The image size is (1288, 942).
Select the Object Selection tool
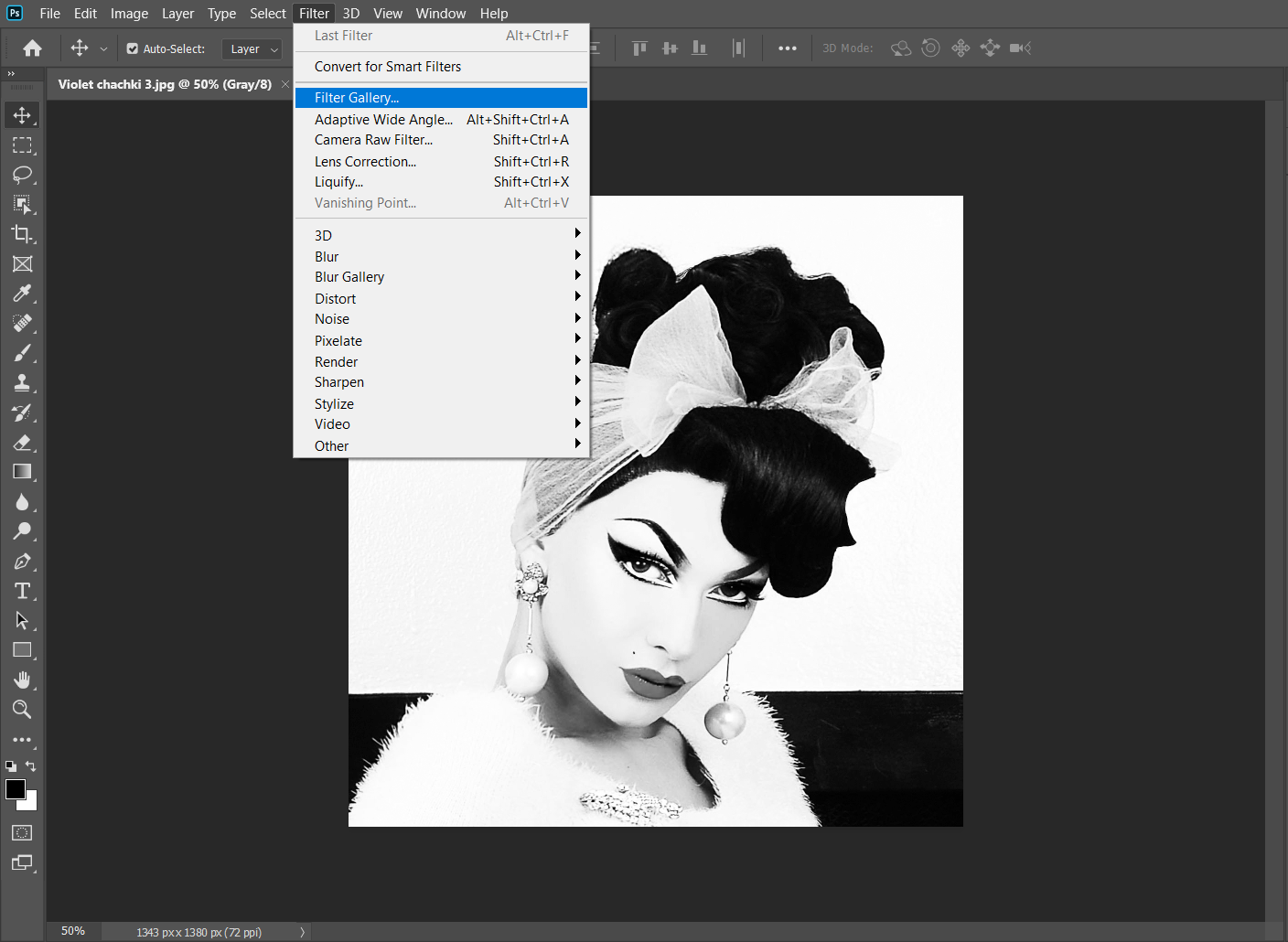pyautogui.click(x=22, y=204)
